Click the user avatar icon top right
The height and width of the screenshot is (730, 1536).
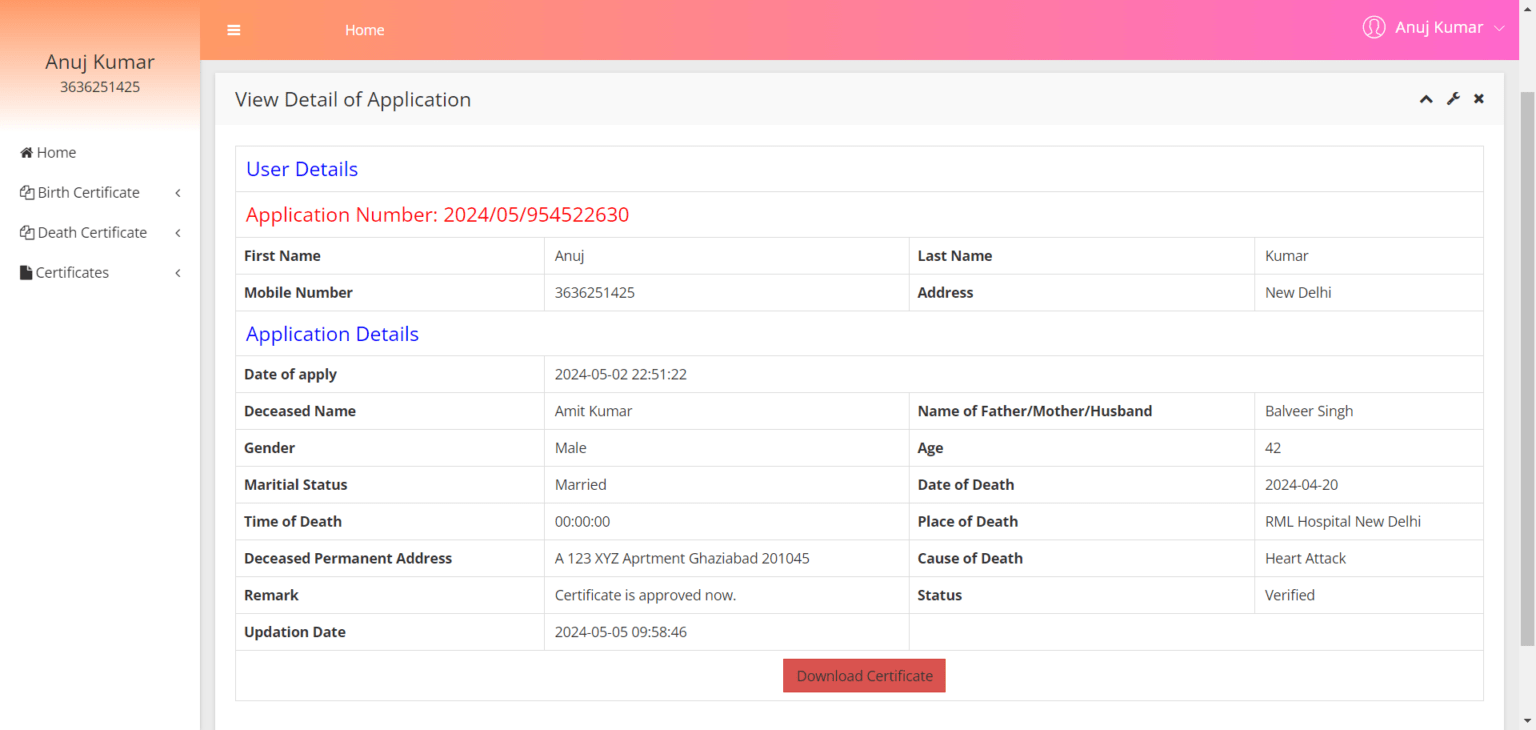click(1373, 27)
